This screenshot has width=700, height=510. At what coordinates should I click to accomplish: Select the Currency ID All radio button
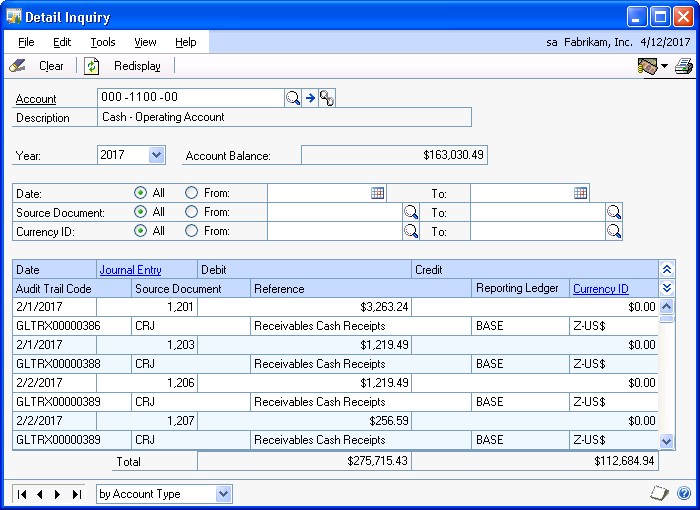140,231
